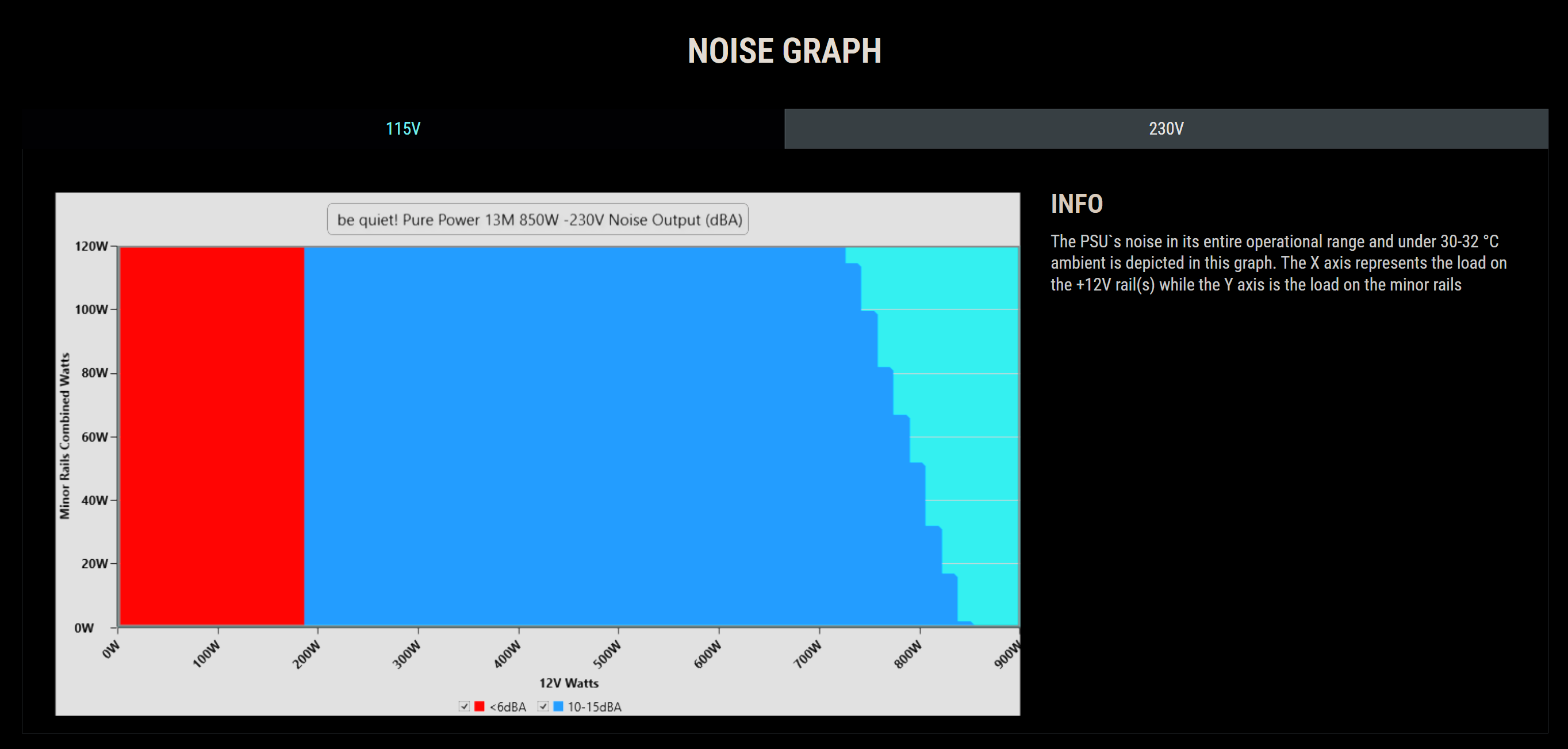Screen dimensions: 1568x749
Task: Uncheck the <6dBA legend checkbox
Action: [465, 706]
